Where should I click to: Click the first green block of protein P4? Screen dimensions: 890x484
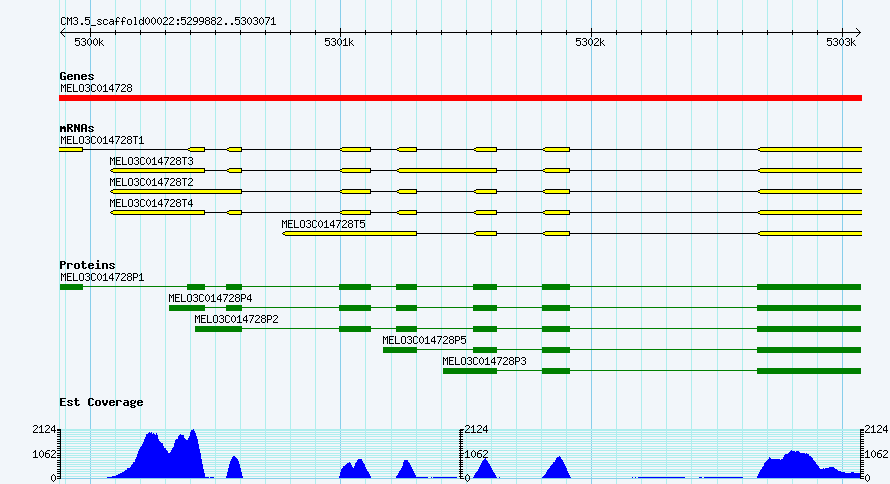pos(187,308)
